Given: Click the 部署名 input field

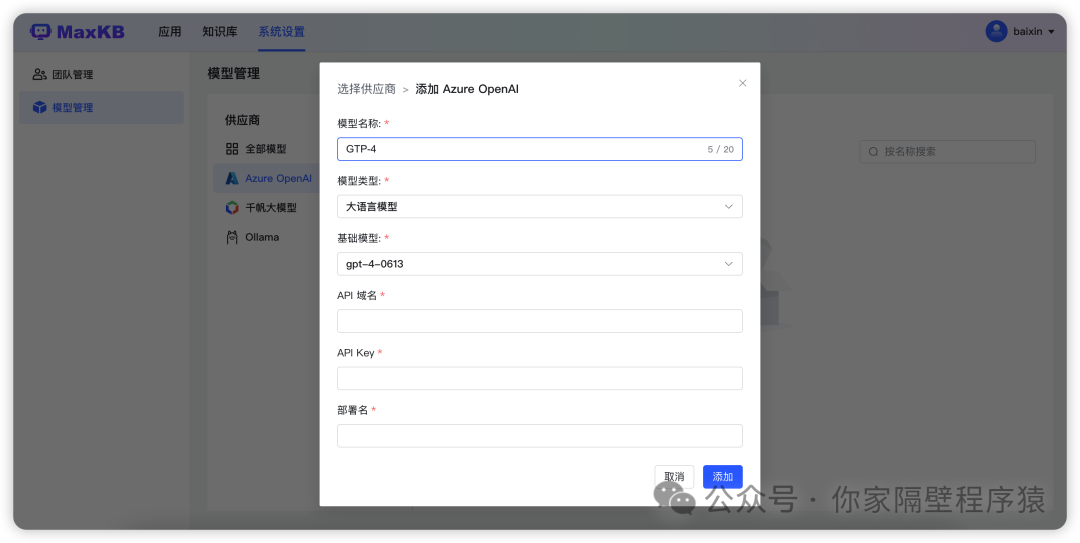Looking at the screenshot, I should pos(540,435).
